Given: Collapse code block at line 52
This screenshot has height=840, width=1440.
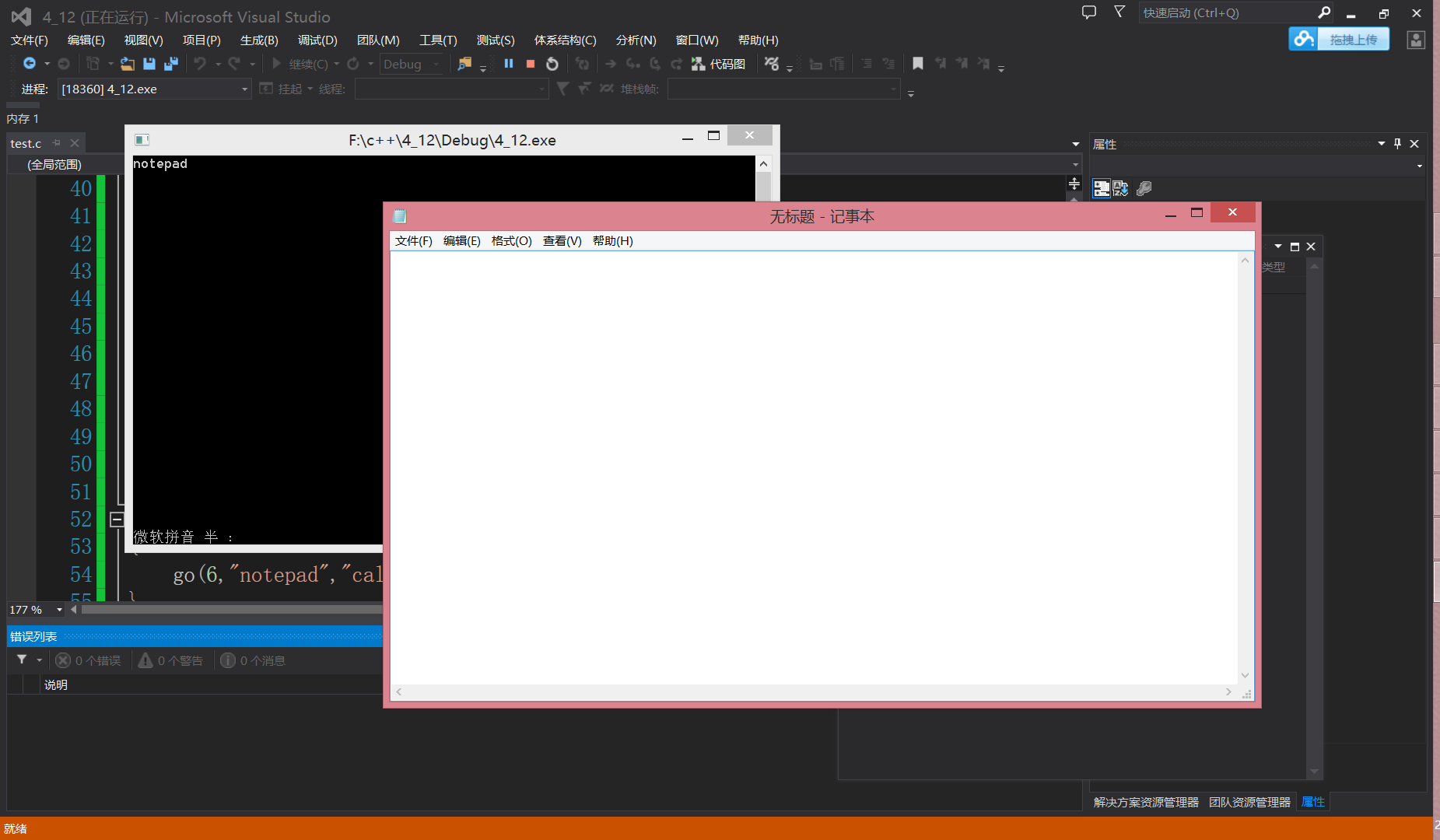Looking at the screenshot, I should pos(117,519).
